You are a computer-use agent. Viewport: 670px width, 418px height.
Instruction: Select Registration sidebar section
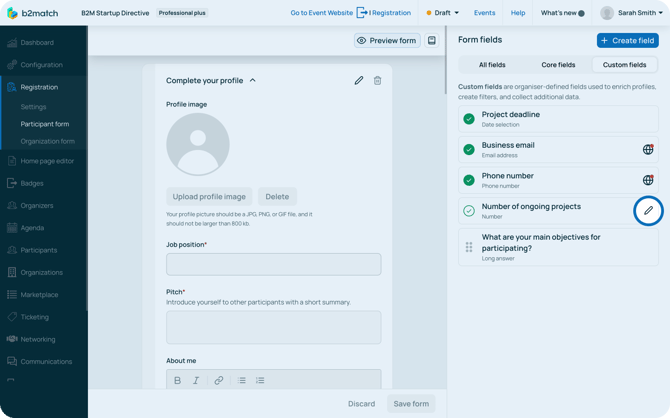pos(39,87)
